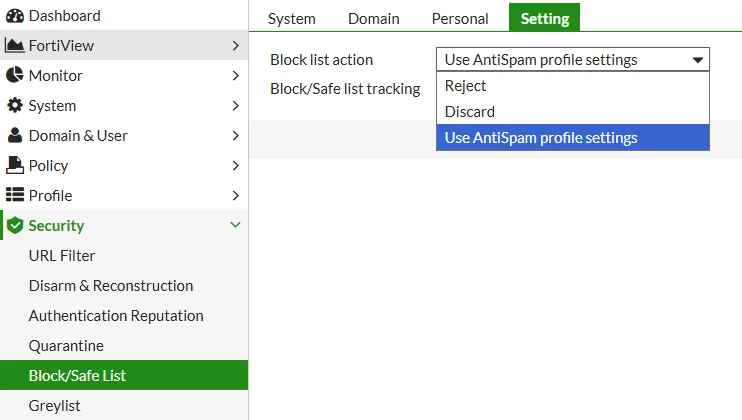Viewport: 742px width, 420px height.
Task: Click the Domain & User person icon
Action: point(15,135)
